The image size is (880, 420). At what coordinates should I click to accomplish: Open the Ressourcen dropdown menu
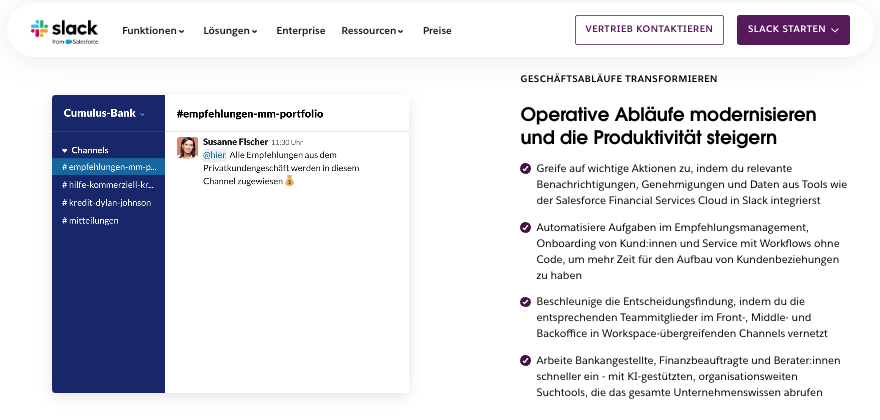pyautogui.click(x=372, y=31)
